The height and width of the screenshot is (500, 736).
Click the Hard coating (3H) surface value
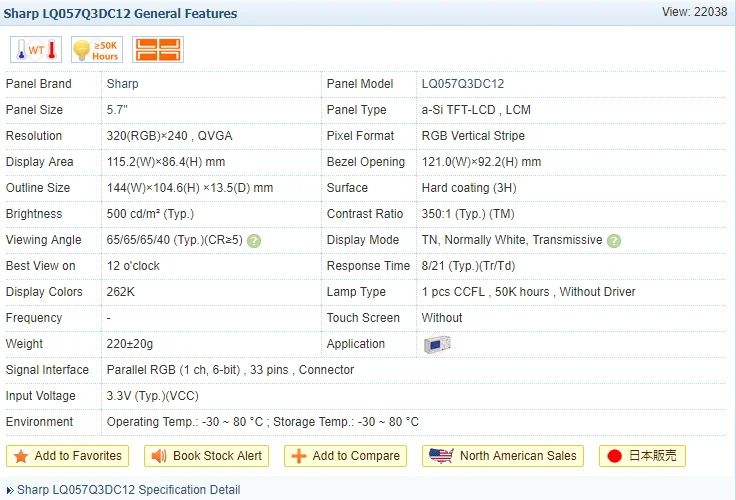tap(469, 188)
